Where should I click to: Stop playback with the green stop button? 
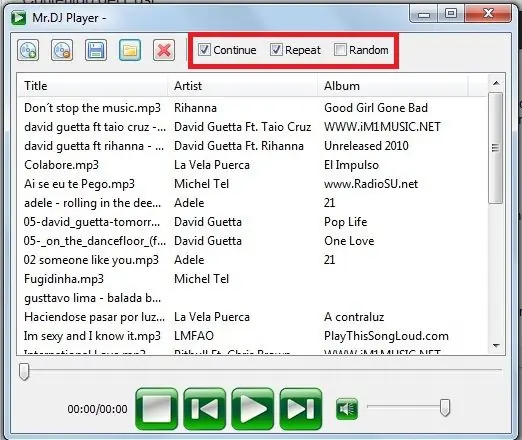pos(157,409)
